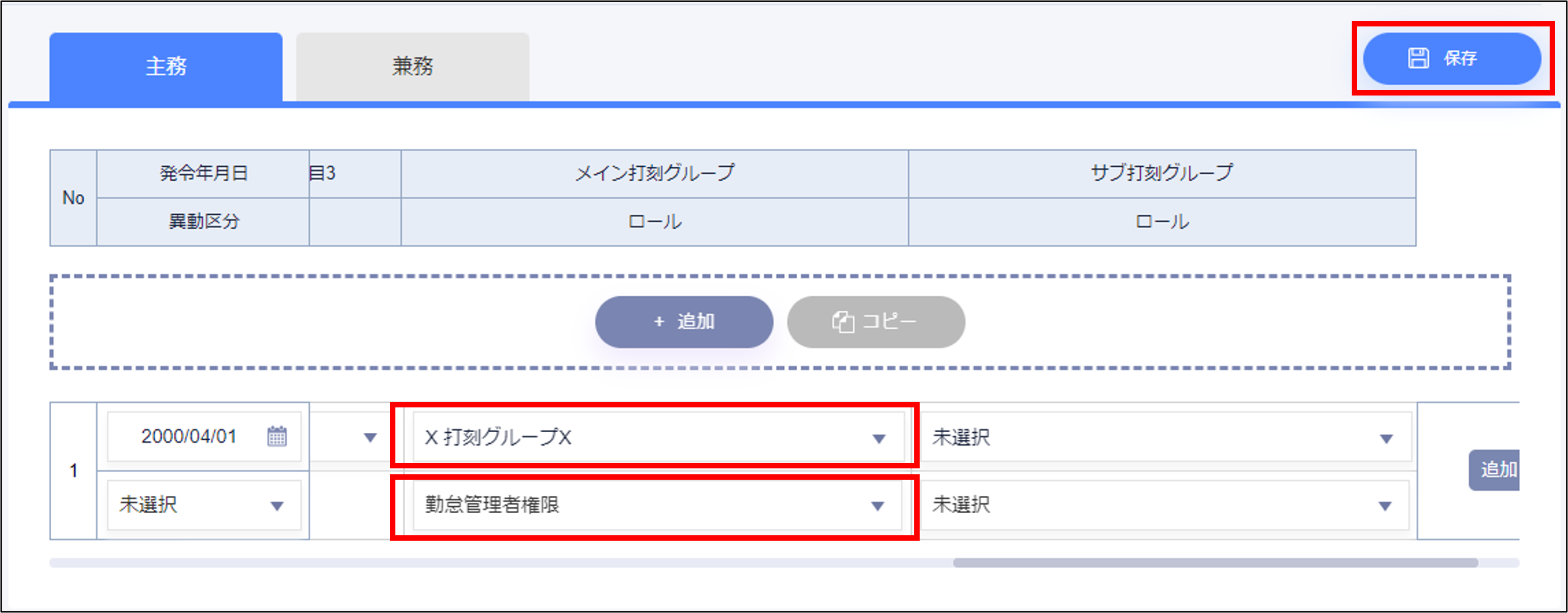This screenshot has width=1568, height=613.
Task: Open the 異動区分 未選択 dropdown
Action: coord(203,505)
